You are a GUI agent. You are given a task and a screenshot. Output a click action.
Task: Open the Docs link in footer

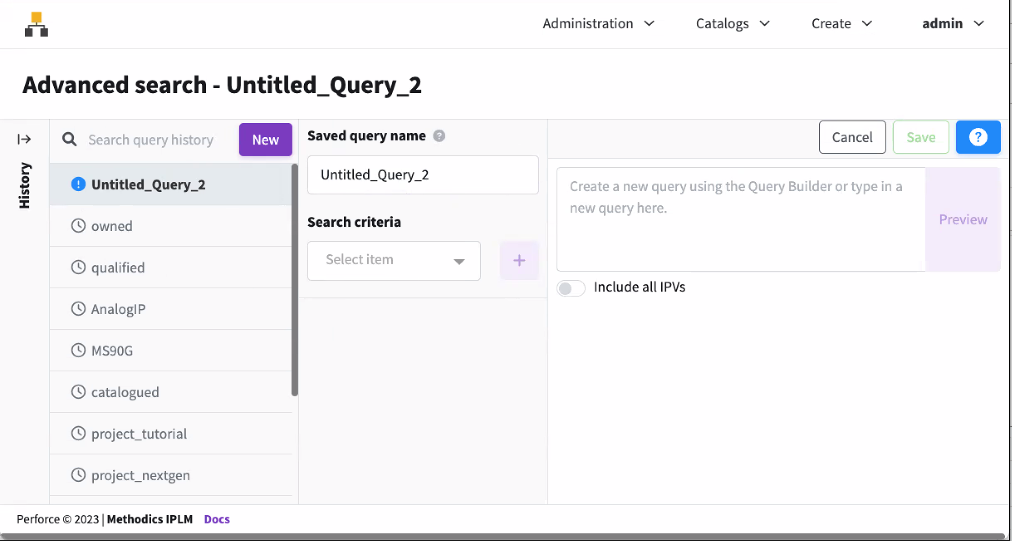(217, 519)
